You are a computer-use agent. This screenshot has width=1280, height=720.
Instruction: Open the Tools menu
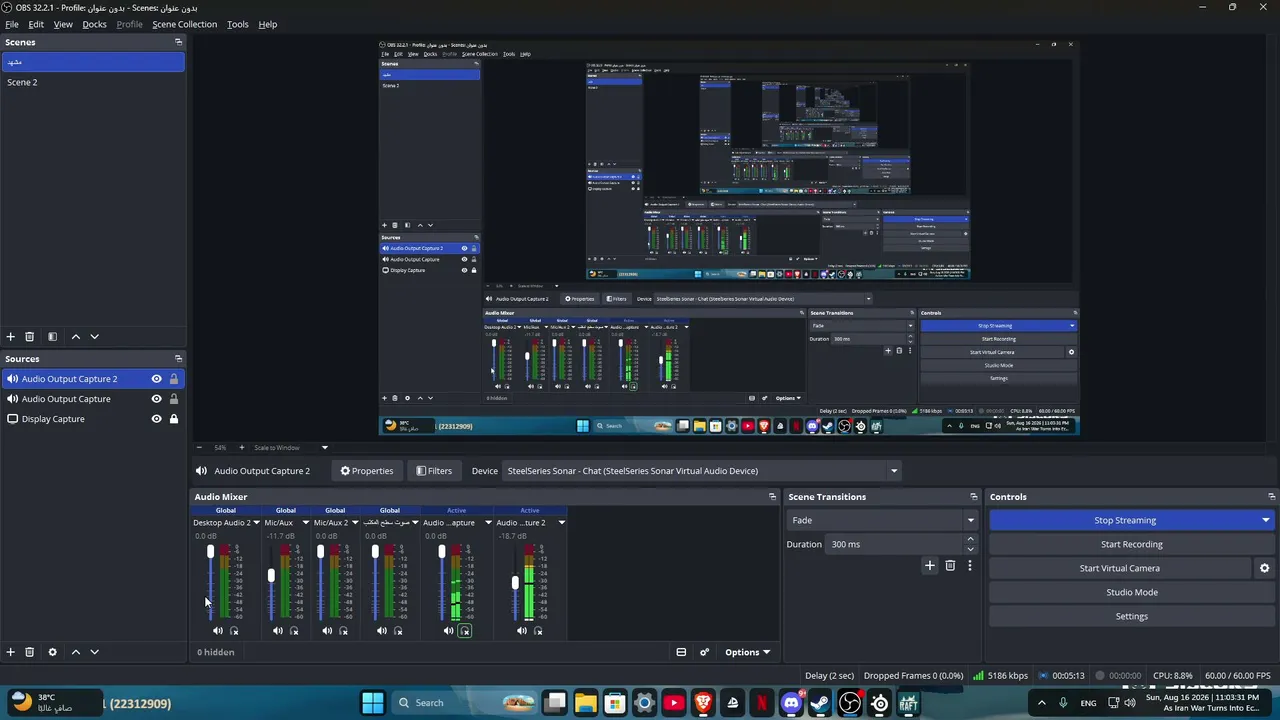click(237, 24)
